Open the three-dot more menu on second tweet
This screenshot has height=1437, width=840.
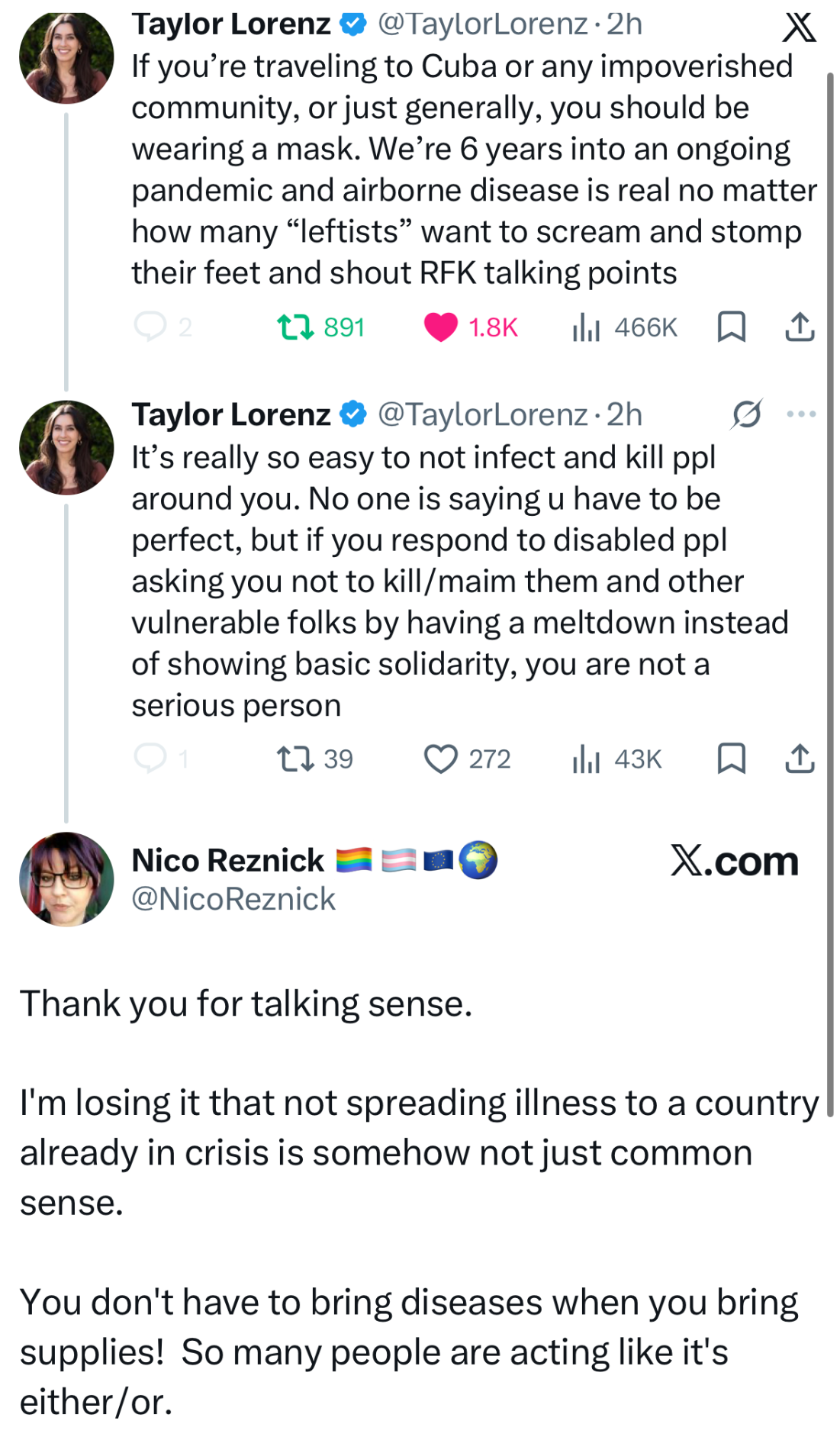(x=801, y=414)
